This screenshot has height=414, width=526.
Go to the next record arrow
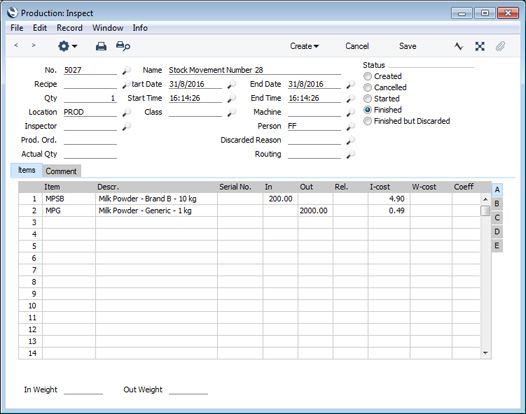(x=33, y=45)
